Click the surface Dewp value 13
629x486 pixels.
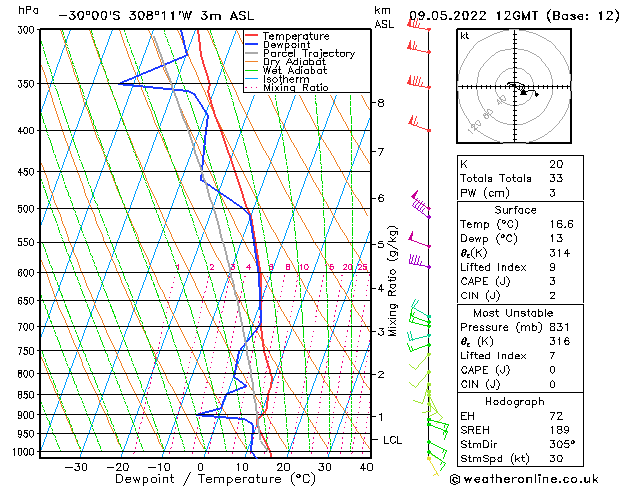click(x=556, y=239)
